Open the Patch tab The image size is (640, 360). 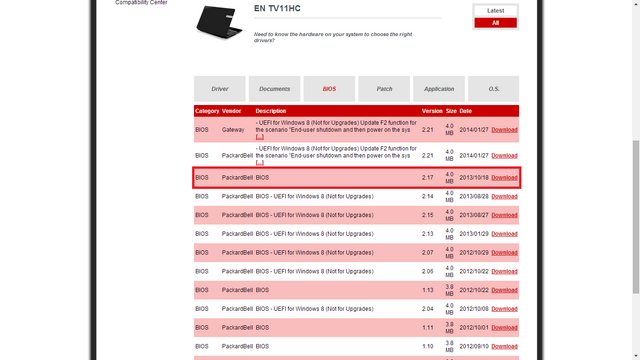click(384, 89)
